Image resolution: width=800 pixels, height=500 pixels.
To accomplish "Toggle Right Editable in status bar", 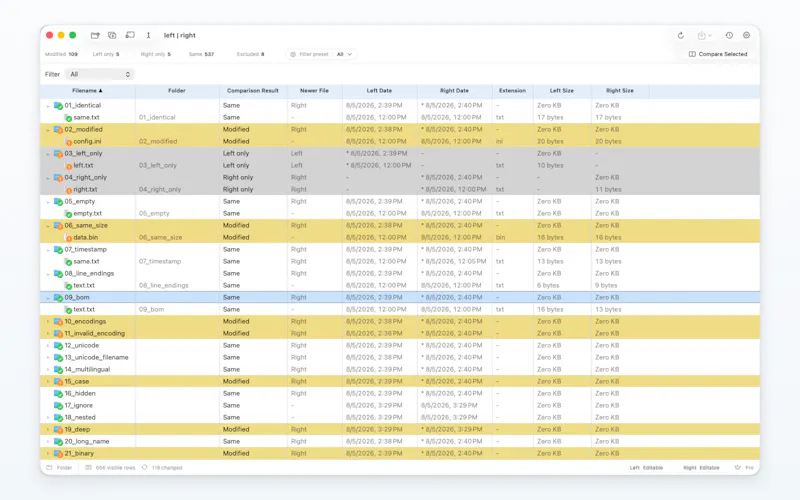I will coord(702,468).
